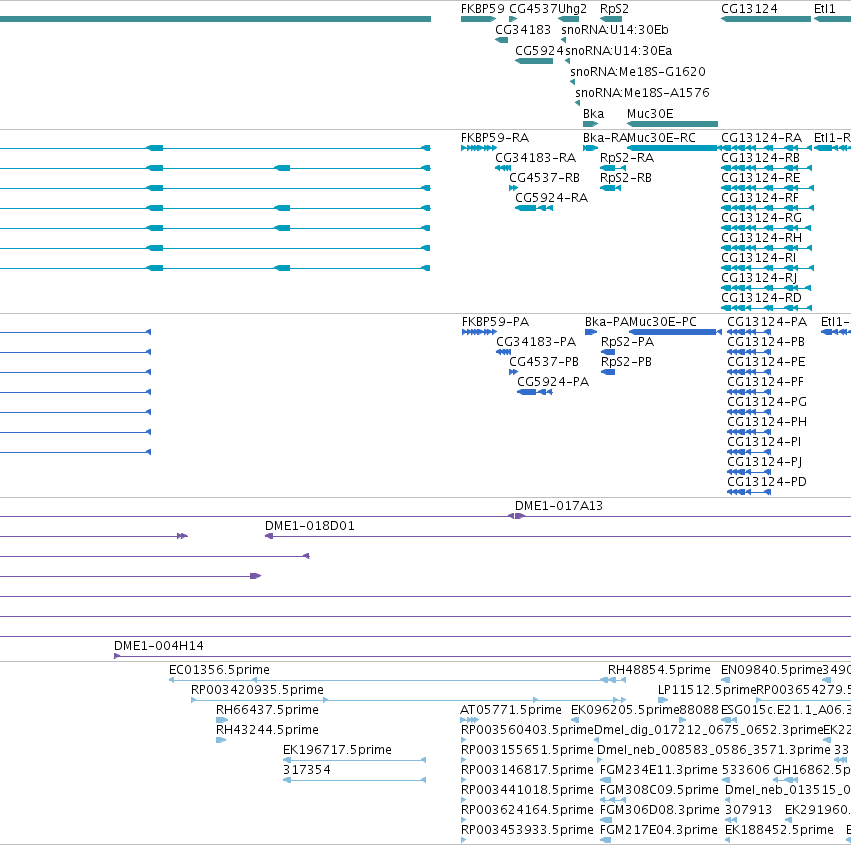Select the RpS2-PB protein label
This screenshot has height=845, width=851.
click(626, 362)
